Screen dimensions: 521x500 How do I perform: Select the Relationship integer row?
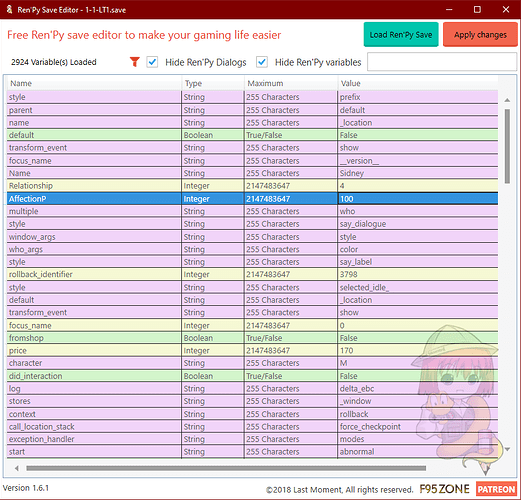tap(252, 186)
